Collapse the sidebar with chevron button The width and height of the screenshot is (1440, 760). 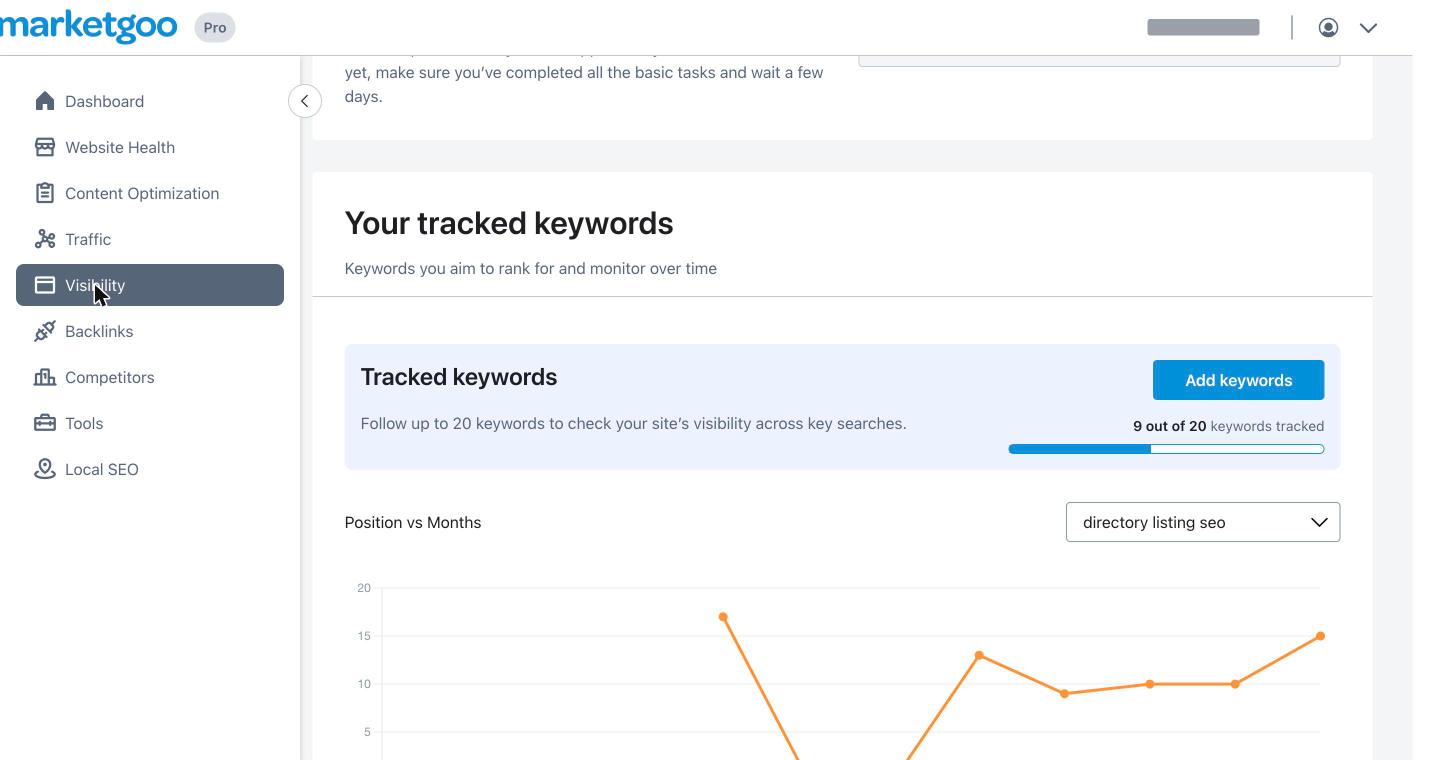tap(305, 101)
